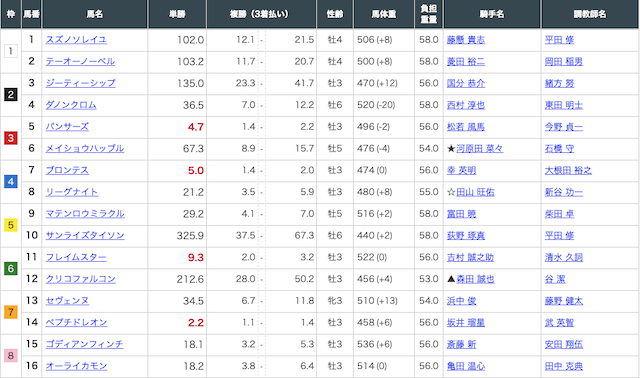
Task: Select the 馬名 column header
Action: (95, 14)
